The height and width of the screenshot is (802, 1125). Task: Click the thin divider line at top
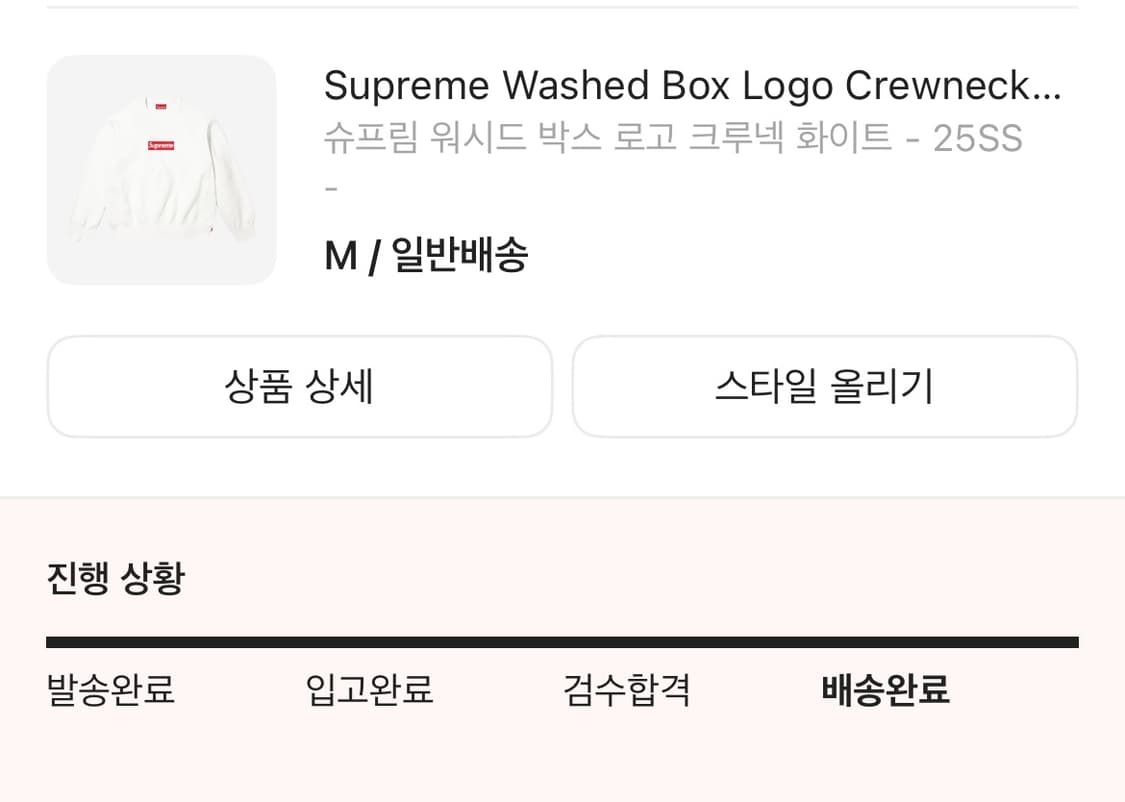562,11
